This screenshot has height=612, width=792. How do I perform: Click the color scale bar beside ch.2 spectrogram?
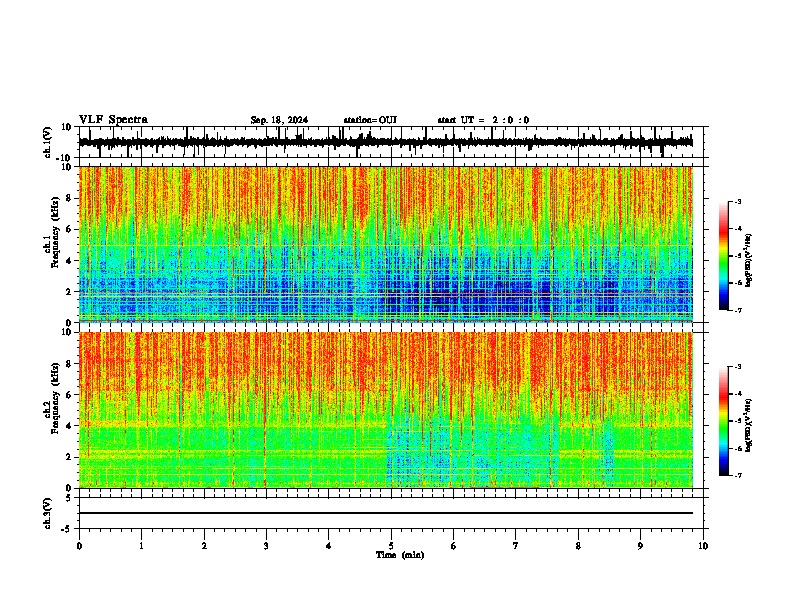click(724, 421)
